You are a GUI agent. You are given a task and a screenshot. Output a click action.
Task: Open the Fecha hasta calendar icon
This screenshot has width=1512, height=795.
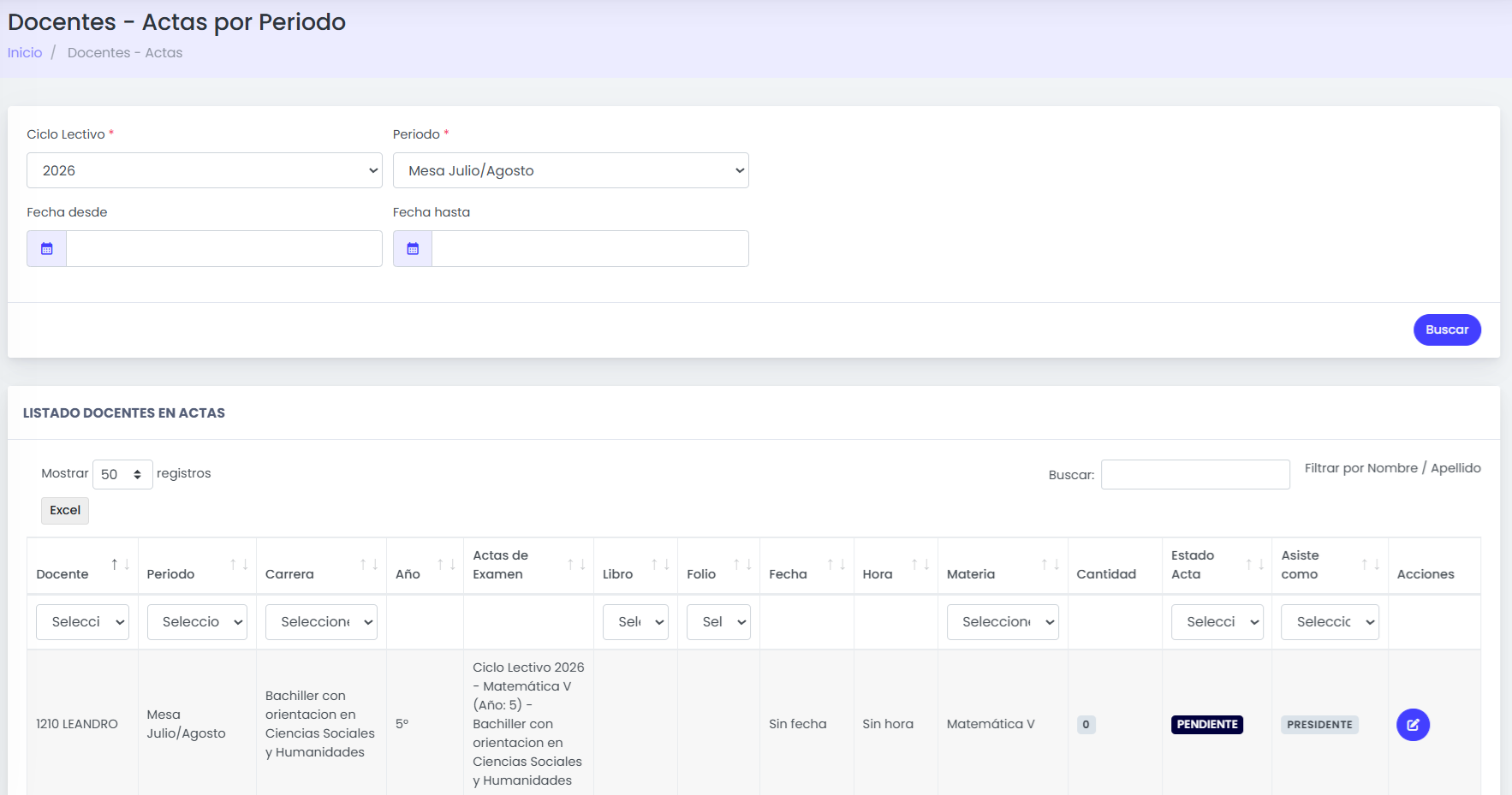(413, 249)
